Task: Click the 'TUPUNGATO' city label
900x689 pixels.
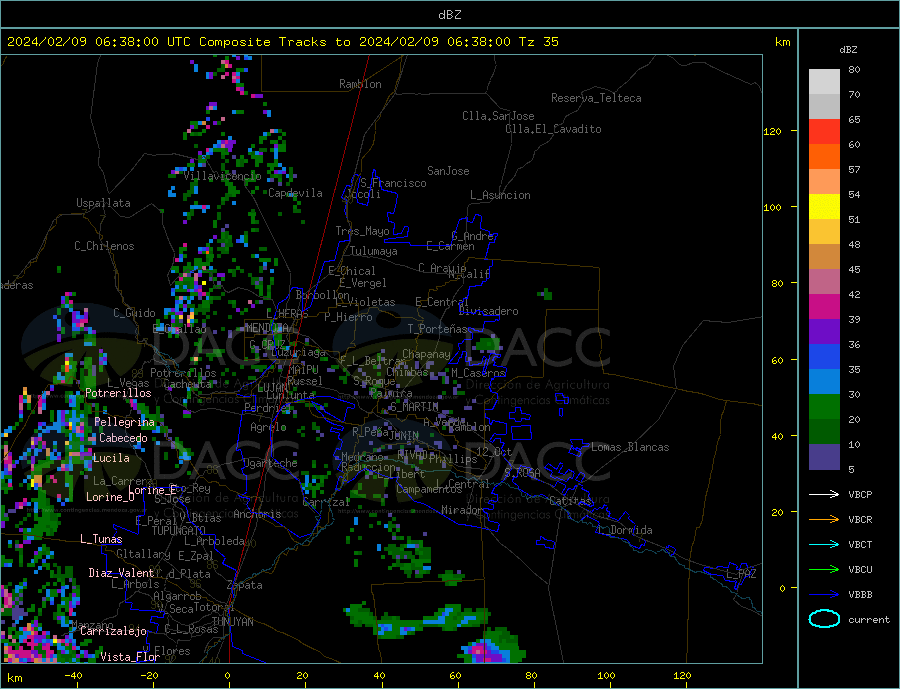Action: click(x=179, y=531)
